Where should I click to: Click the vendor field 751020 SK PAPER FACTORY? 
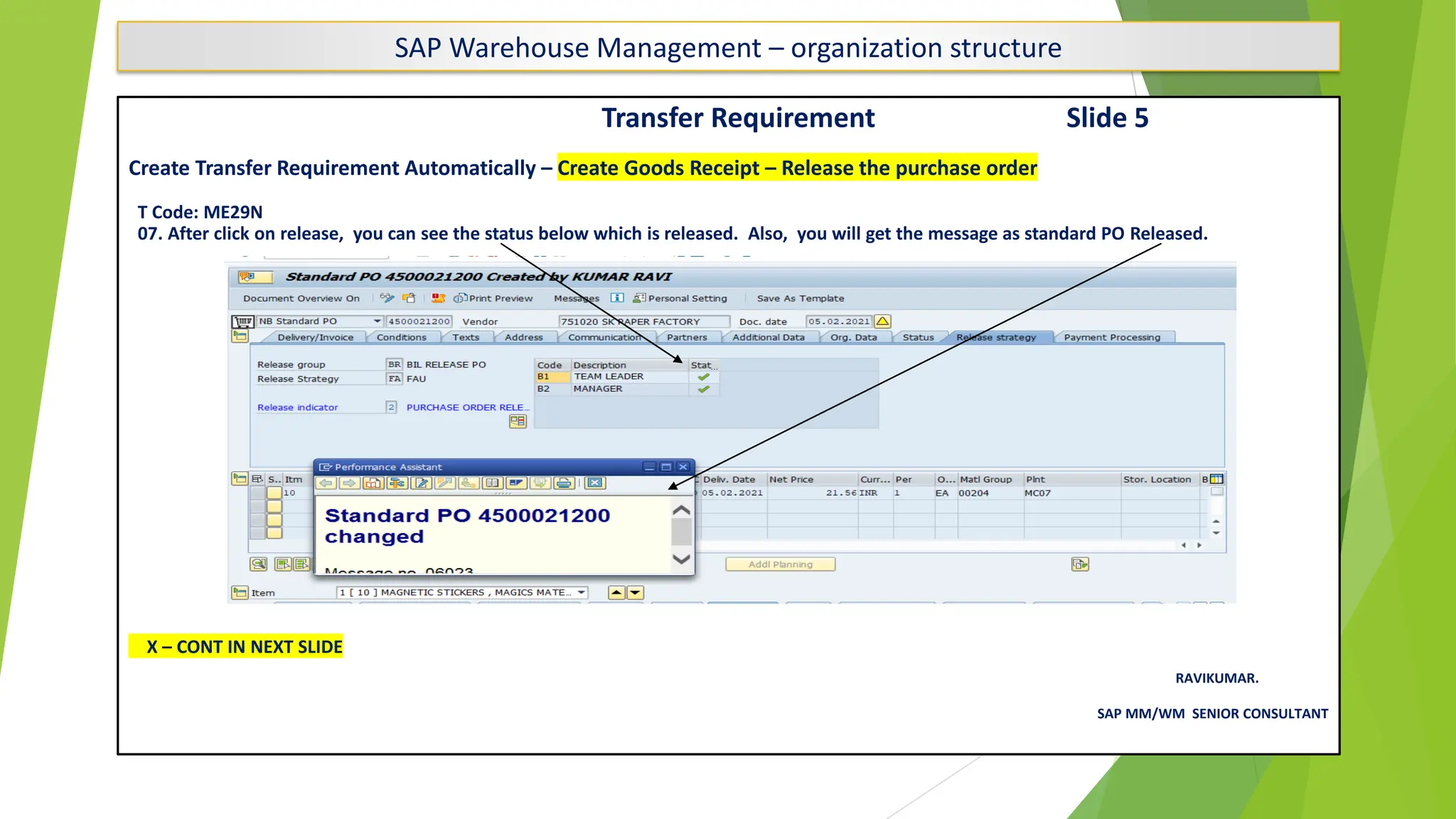pyautogui.click(x=643, y=321)
